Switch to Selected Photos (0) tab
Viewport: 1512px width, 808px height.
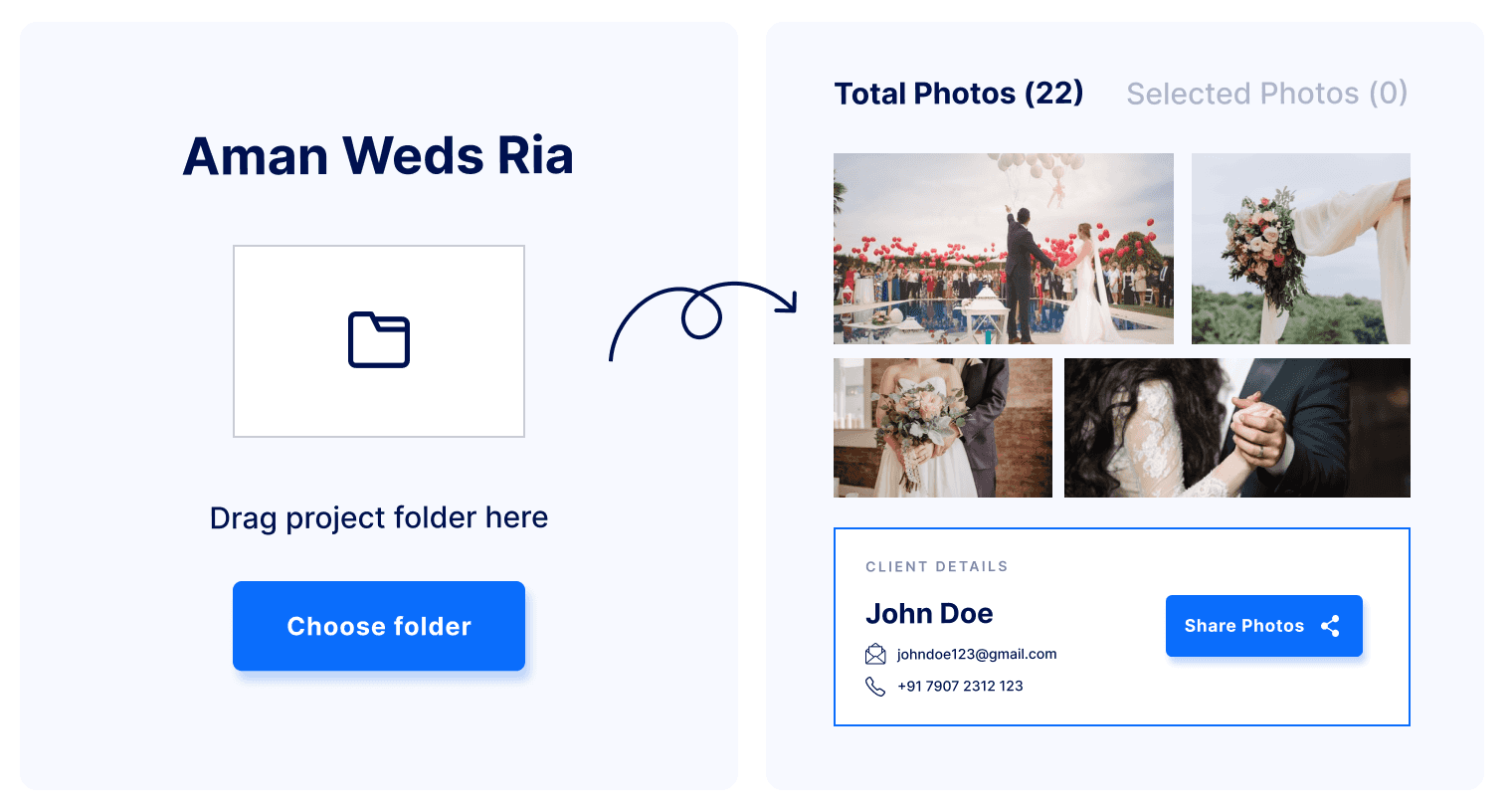coord(1267,94)
